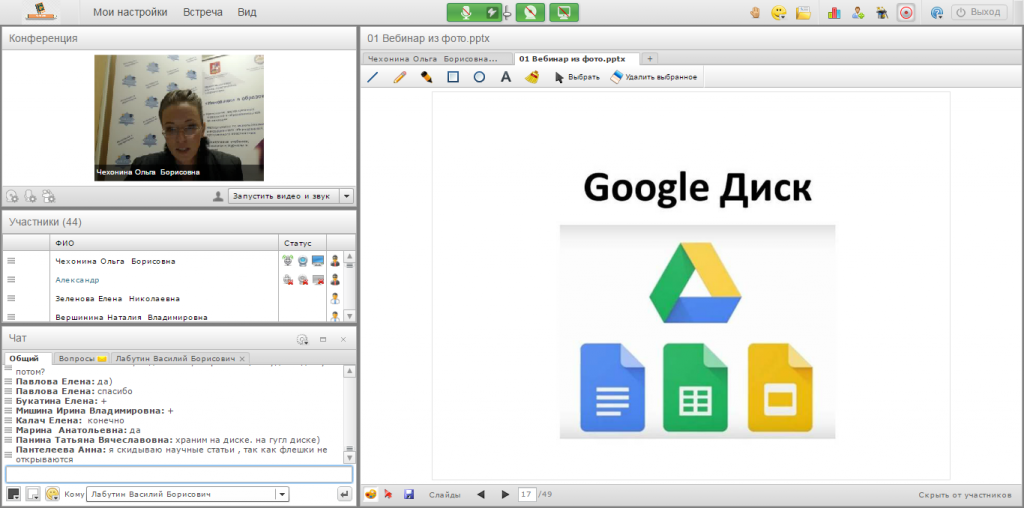Open the Мои настройки menu

[x=130, y=12]
